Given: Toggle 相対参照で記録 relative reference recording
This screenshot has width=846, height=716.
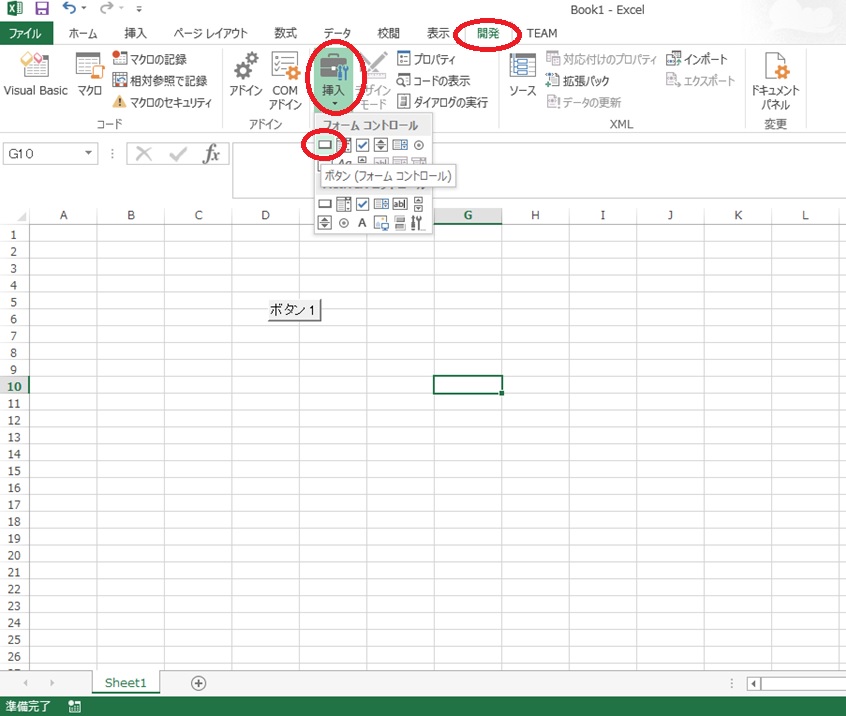Looking at the screenshot, I should click(160, 80).
